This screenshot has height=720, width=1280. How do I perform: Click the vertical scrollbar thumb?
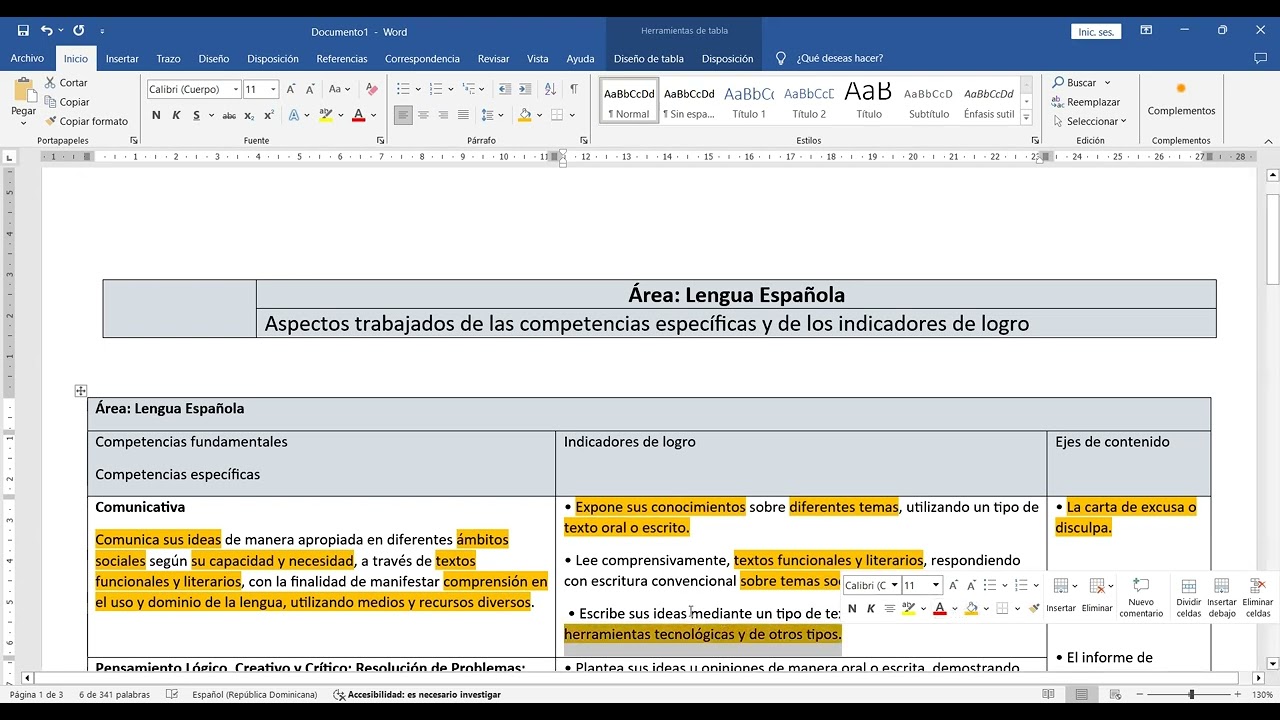[x=1273, y=237]
